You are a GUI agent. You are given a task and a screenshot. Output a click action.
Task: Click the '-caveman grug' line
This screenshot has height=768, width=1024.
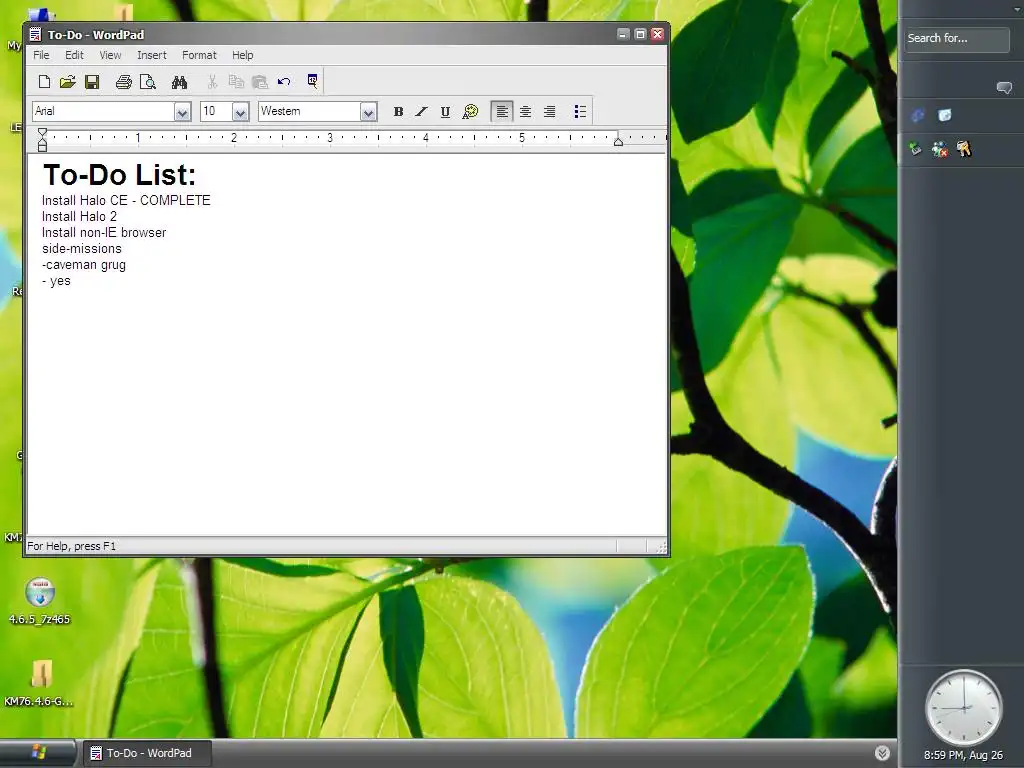pos(84,265)
